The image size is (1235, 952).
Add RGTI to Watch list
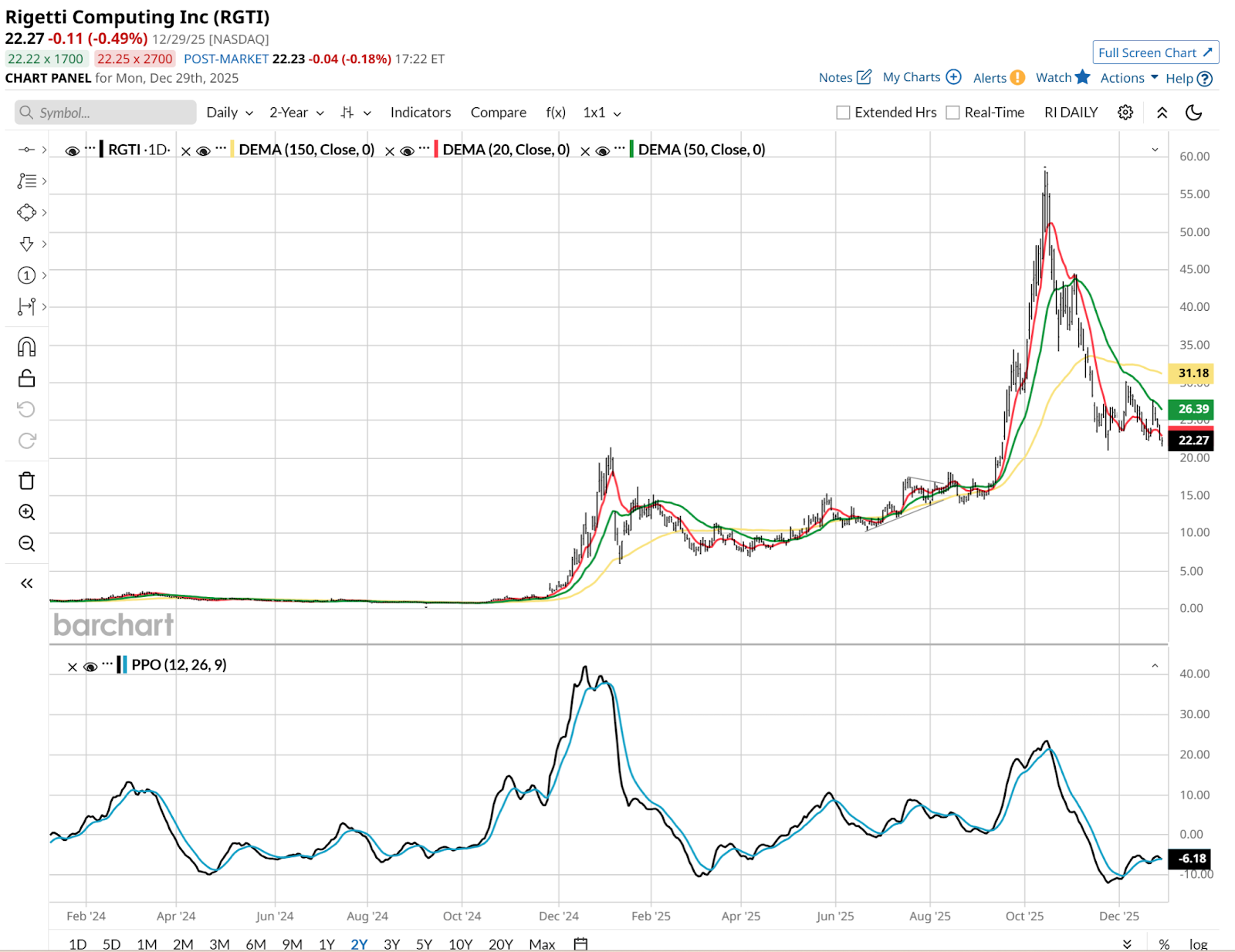click(x=1063, y=77)
